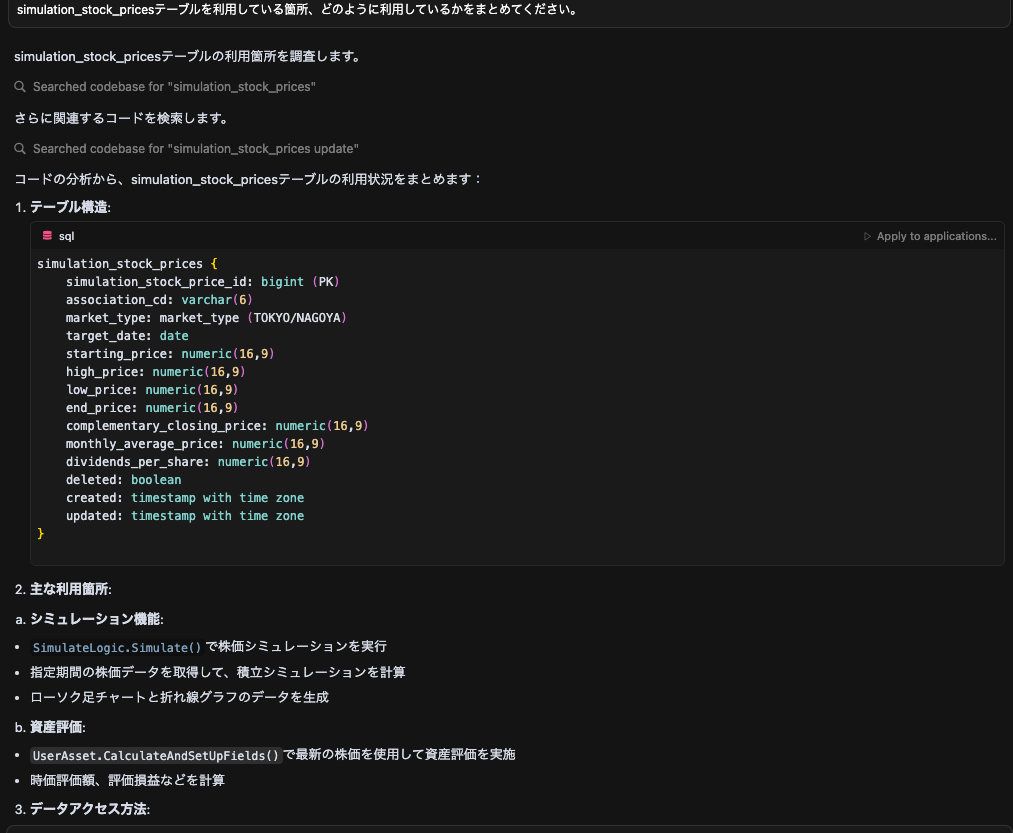Click the search icon on 'simulation_stock_prices update' line
This screenshot has width=1013, height=833.
tap(20, 148)
